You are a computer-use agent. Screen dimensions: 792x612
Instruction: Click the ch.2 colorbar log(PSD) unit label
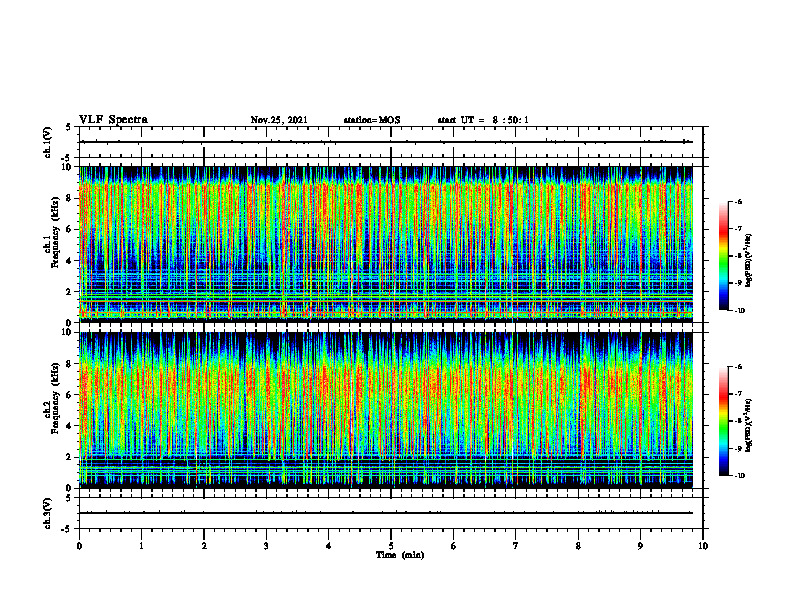tap(749, 425)
